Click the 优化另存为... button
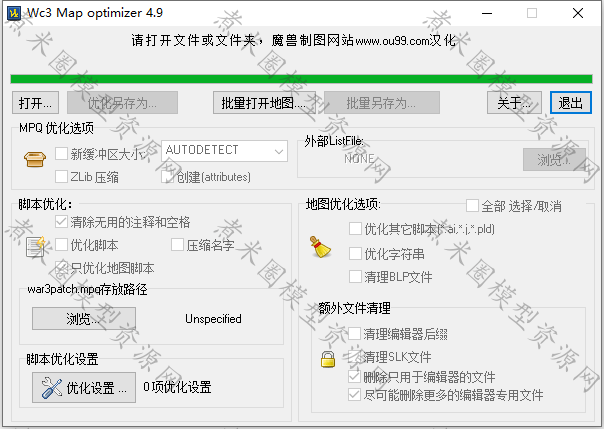The width and height of the screenshot is (604, 429). pyautogui.click(x=122, y=103)
